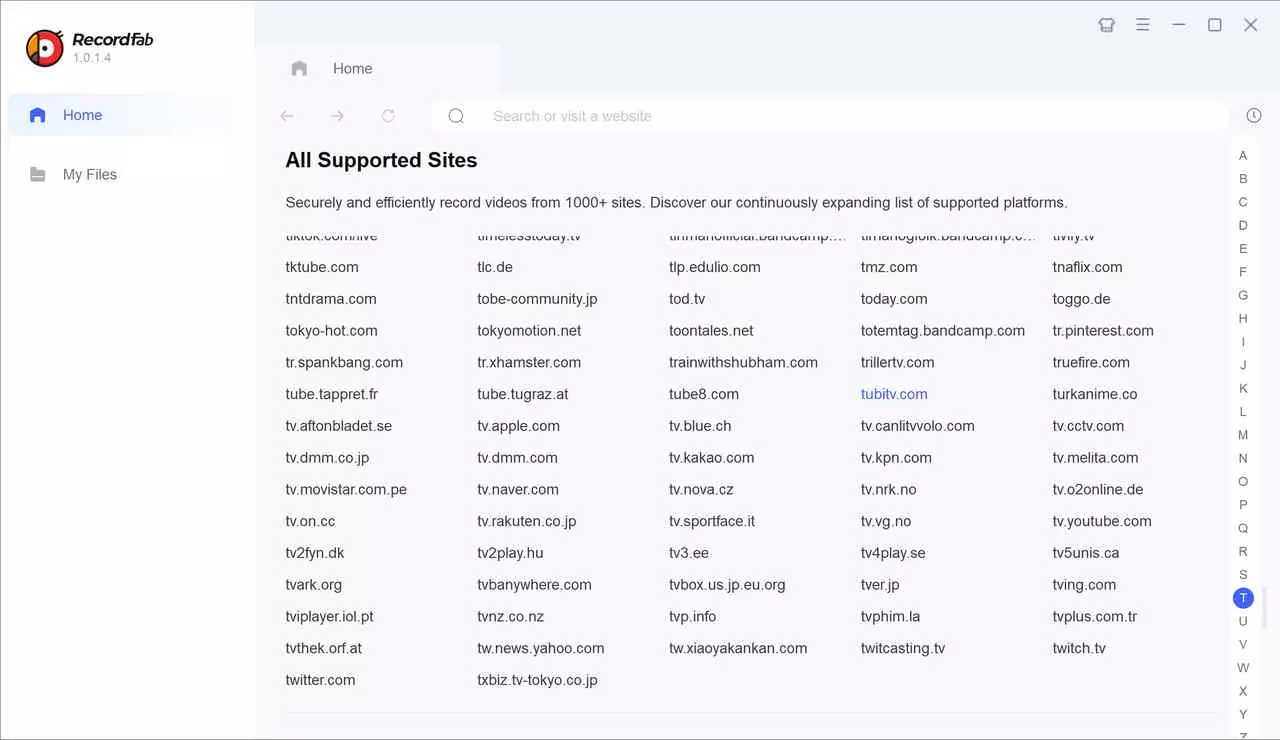The height and width of the screenshot is (740, 1280).
Task: Open the history clock icon
Action: coord(1254,116)
